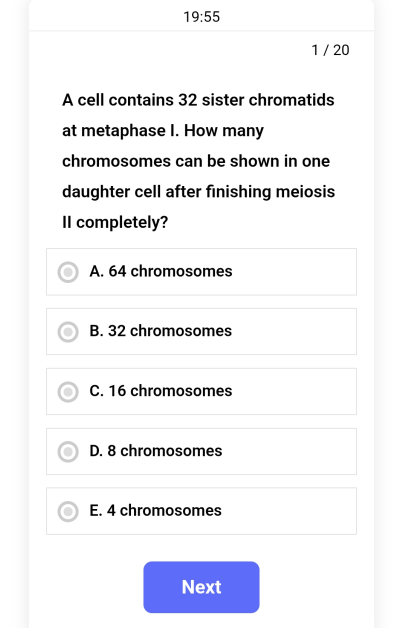Image resolution: width=401 pixels, height=628 pixels.
Task: Click the words "How many" in the question
Action: (x=224, y=131)
